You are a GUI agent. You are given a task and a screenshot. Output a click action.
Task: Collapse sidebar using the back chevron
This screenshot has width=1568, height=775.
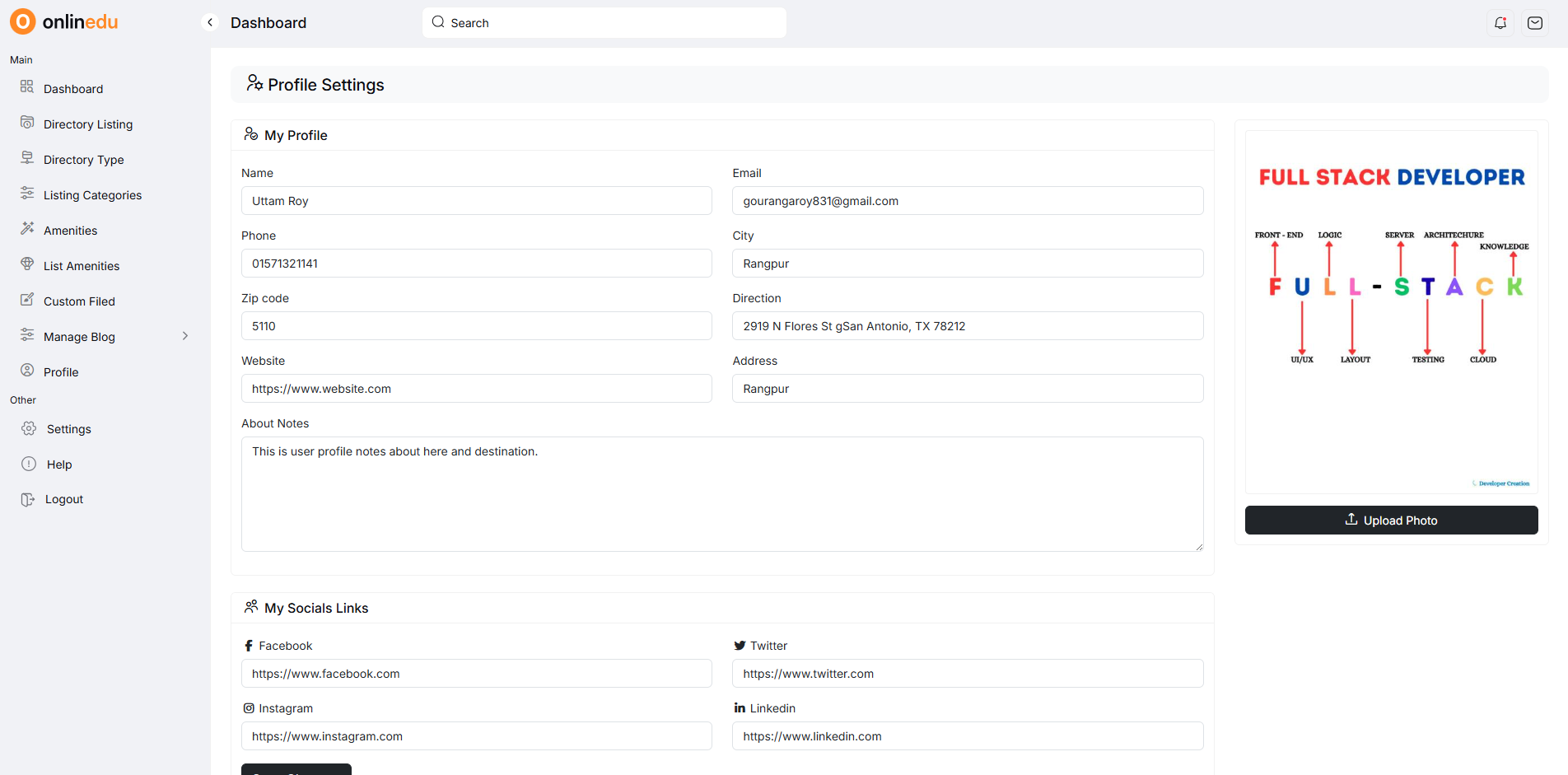pyautogui.click(x=210, y=22)
